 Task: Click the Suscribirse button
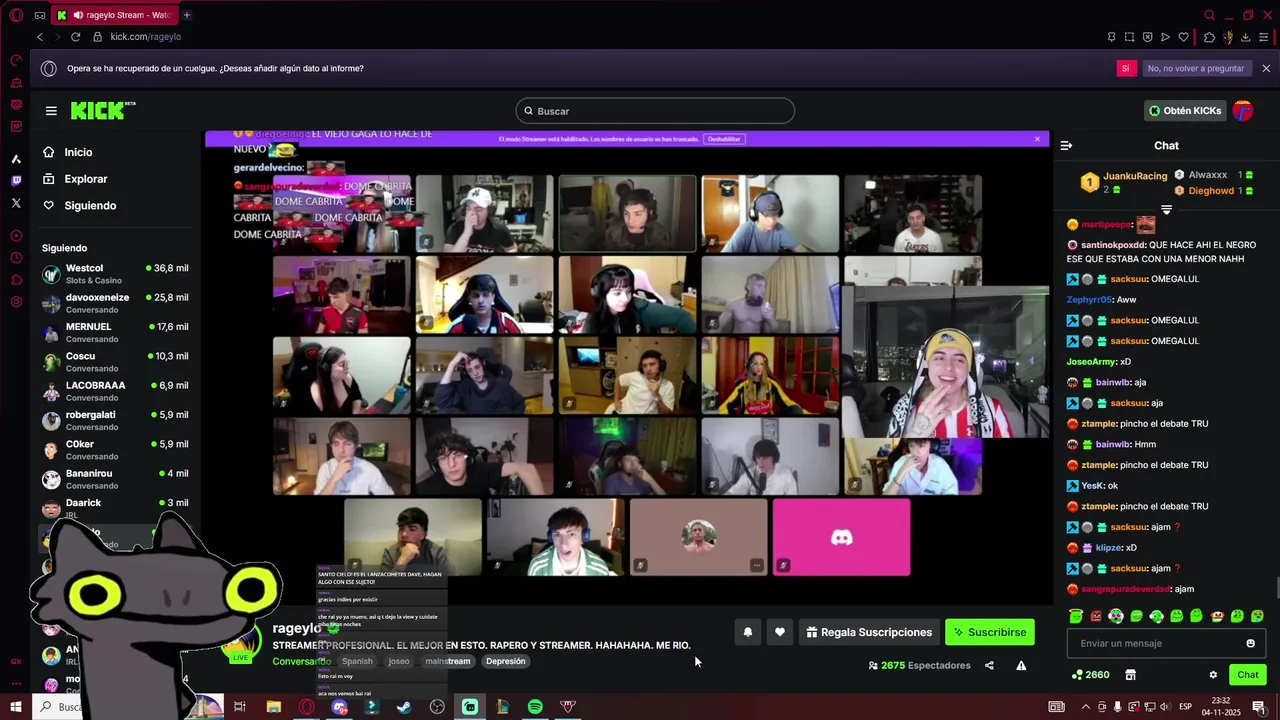[990, 632]
